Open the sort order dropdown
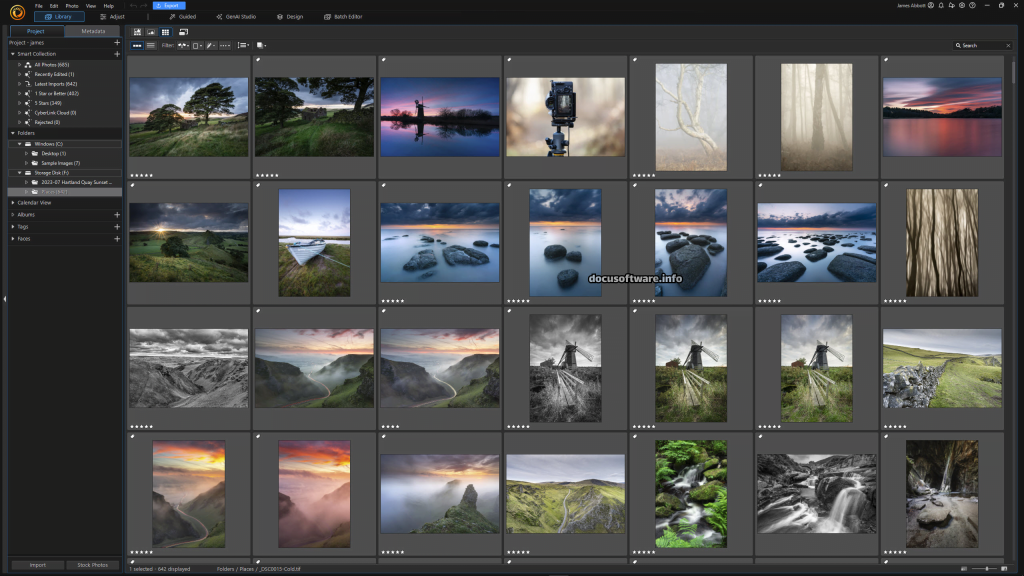This screenshot has width=1024, height=576. coord(243,45)
